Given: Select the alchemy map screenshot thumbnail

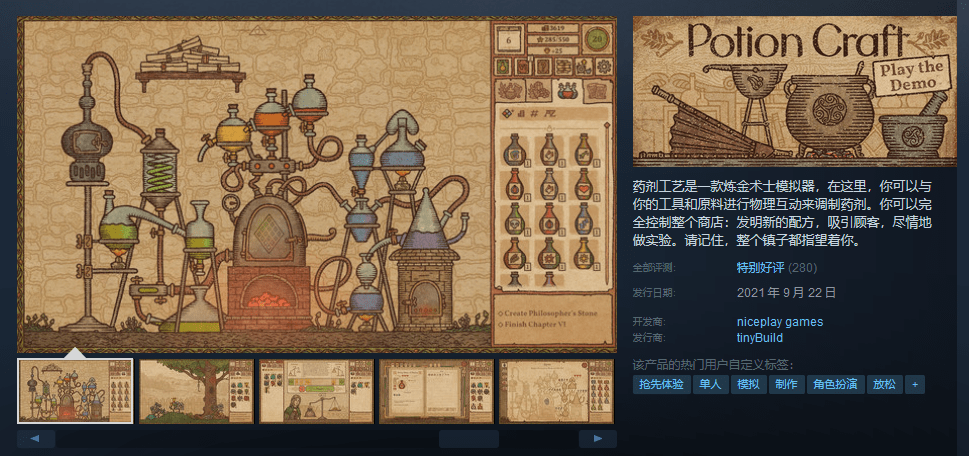Looking at the screenshot, I should click(x=556, y=391).
